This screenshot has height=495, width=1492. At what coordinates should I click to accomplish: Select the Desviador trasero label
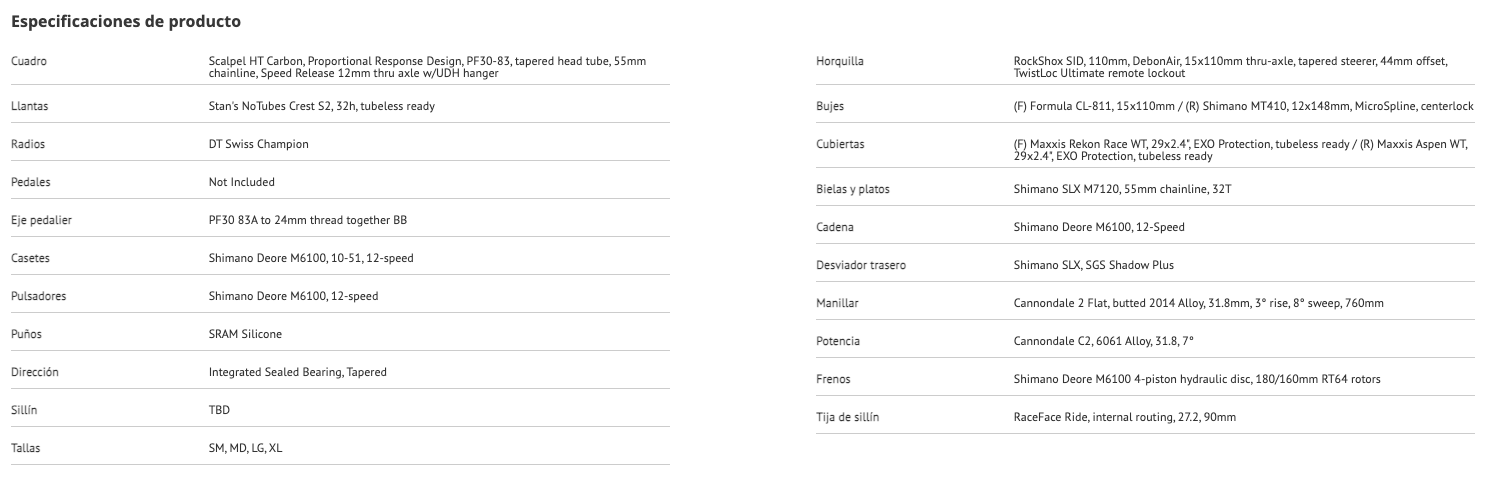pos(861,265)
